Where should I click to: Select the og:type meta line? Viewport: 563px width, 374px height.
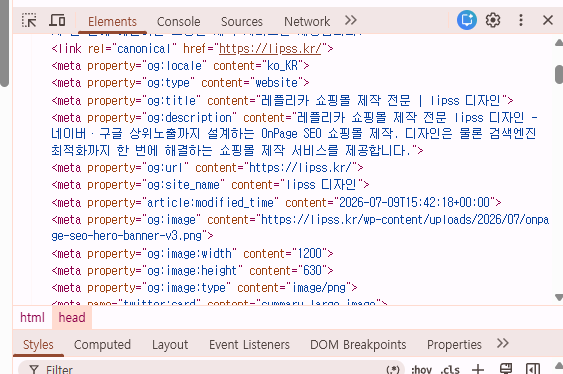[180, 83]
